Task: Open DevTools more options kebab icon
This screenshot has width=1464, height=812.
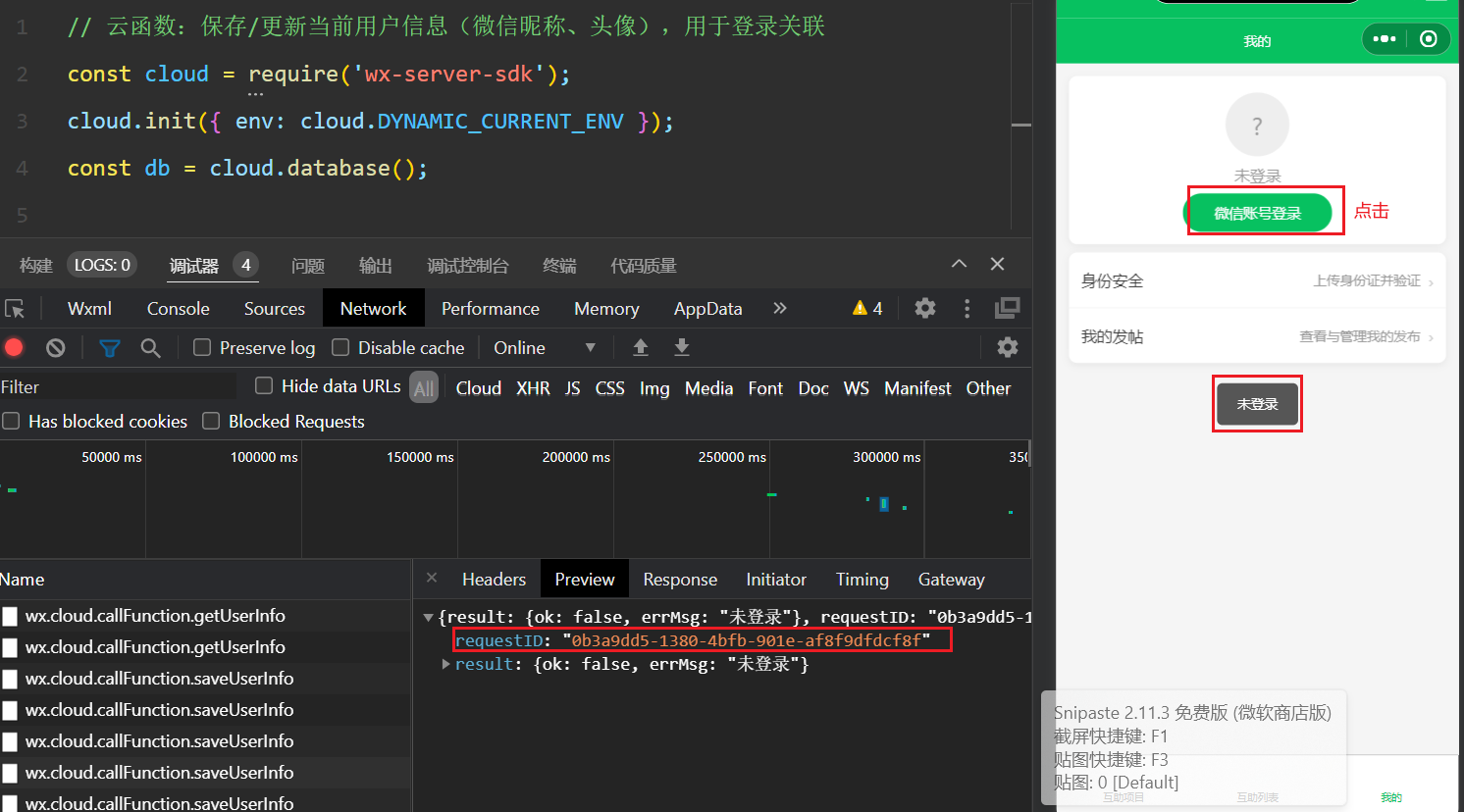Action: click(967, 308)
